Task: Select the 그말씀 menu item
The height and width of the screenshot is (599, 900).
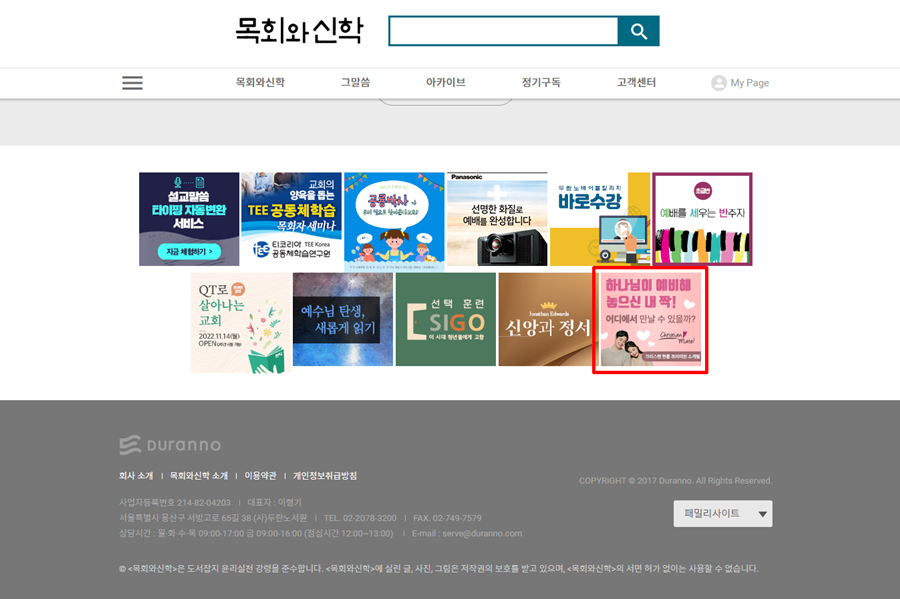Action: pos(355,83)
